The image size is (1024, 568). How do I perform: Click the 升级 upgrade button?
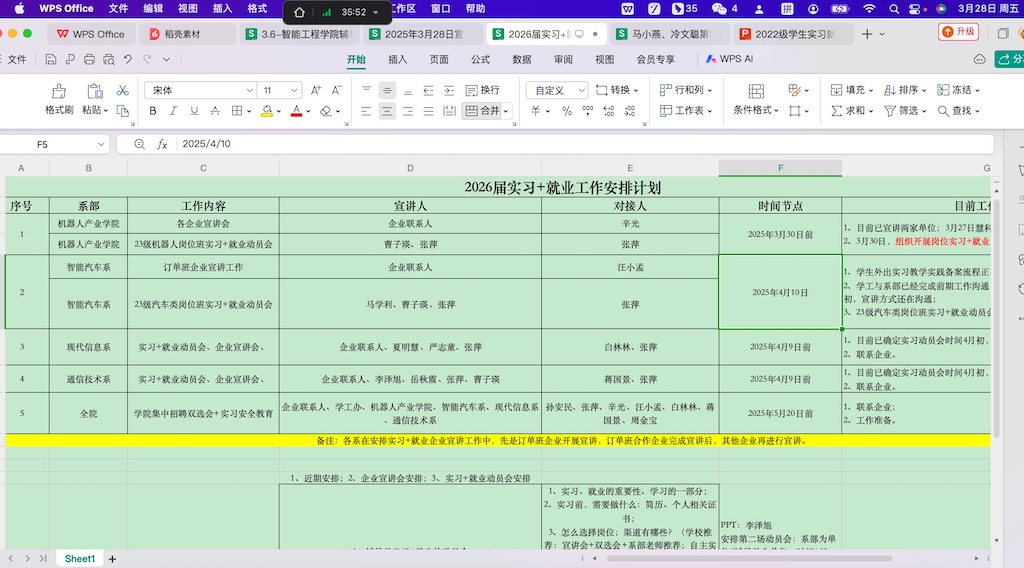(958, 31)
